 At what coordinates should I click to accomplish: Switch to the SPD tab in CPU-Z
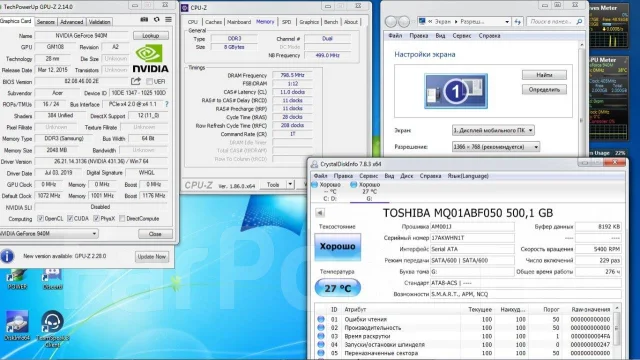pyautogui.click(x=287, y=22)
